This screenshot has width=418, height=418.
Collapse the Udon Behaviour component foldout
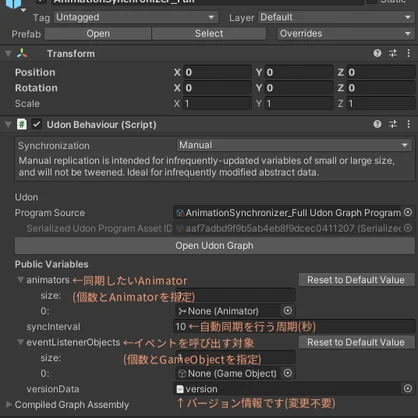point(8,125)
